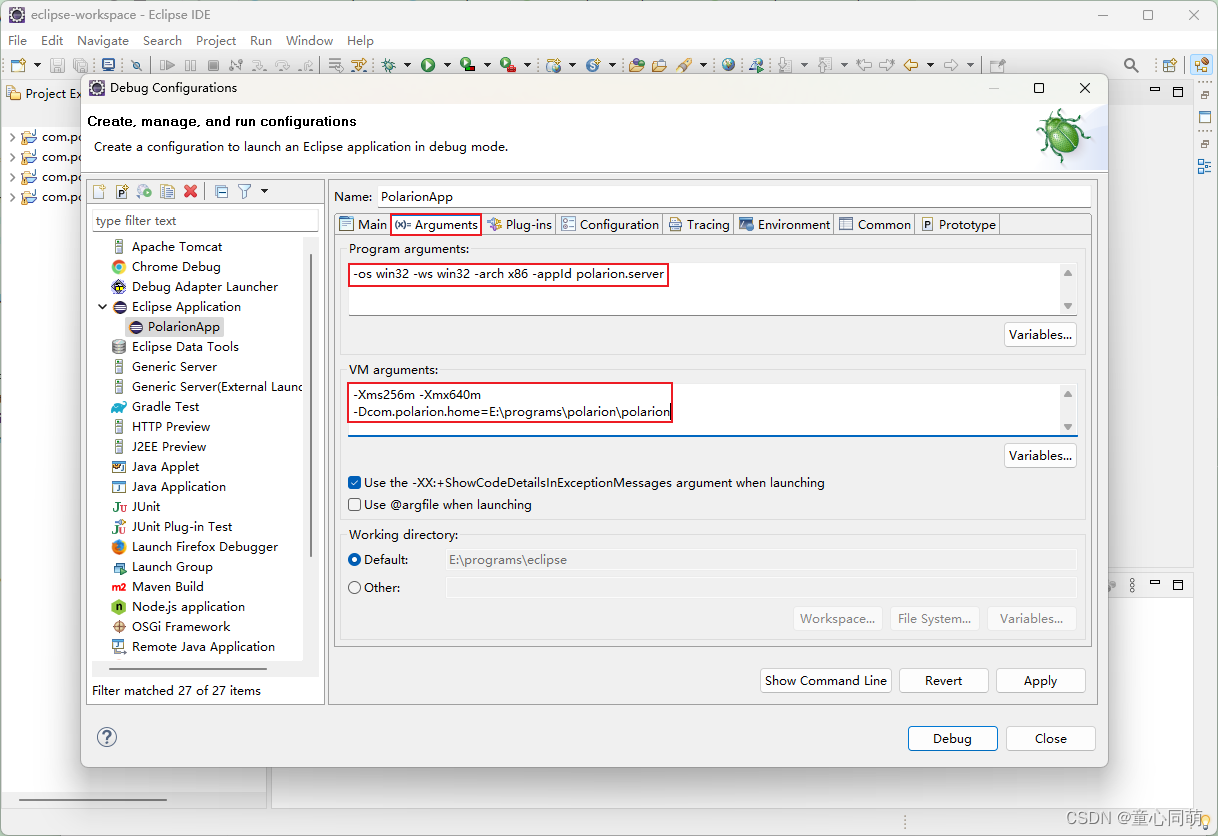This screenshot has width=1218, height=836.
Task: Open the Prototype tab
Action: coord(958,224)
